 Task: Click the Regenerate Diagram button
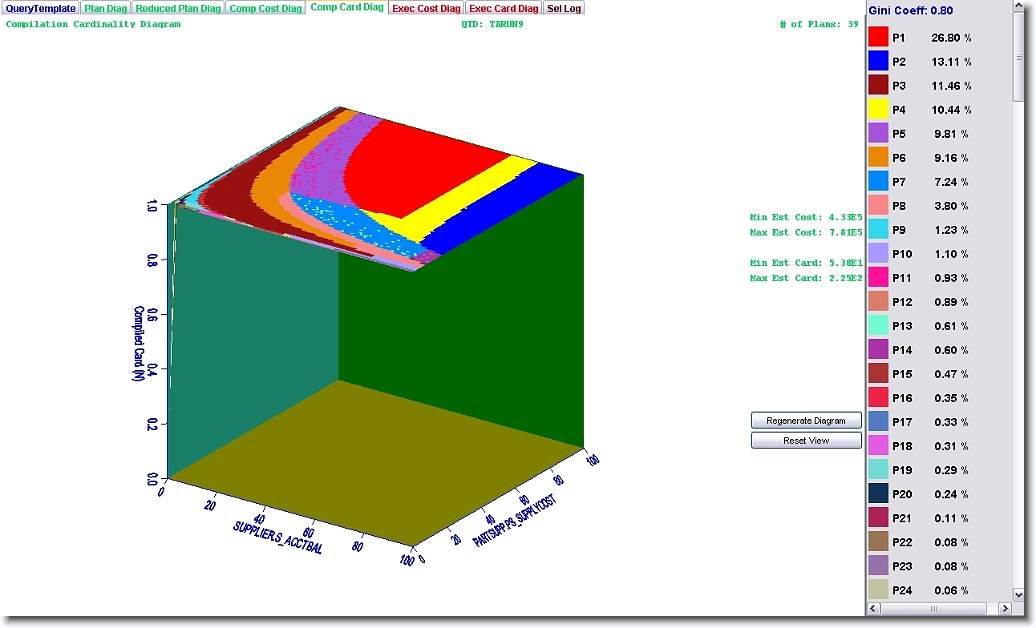point(806,421)
